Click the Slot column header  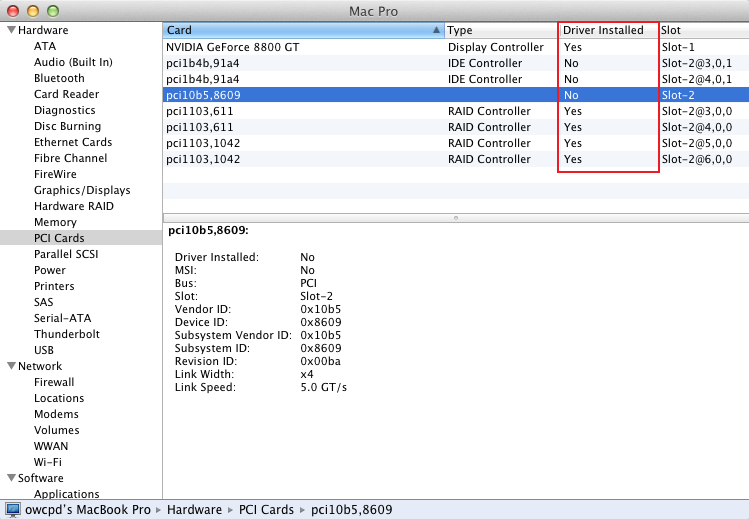pos(700,31)
